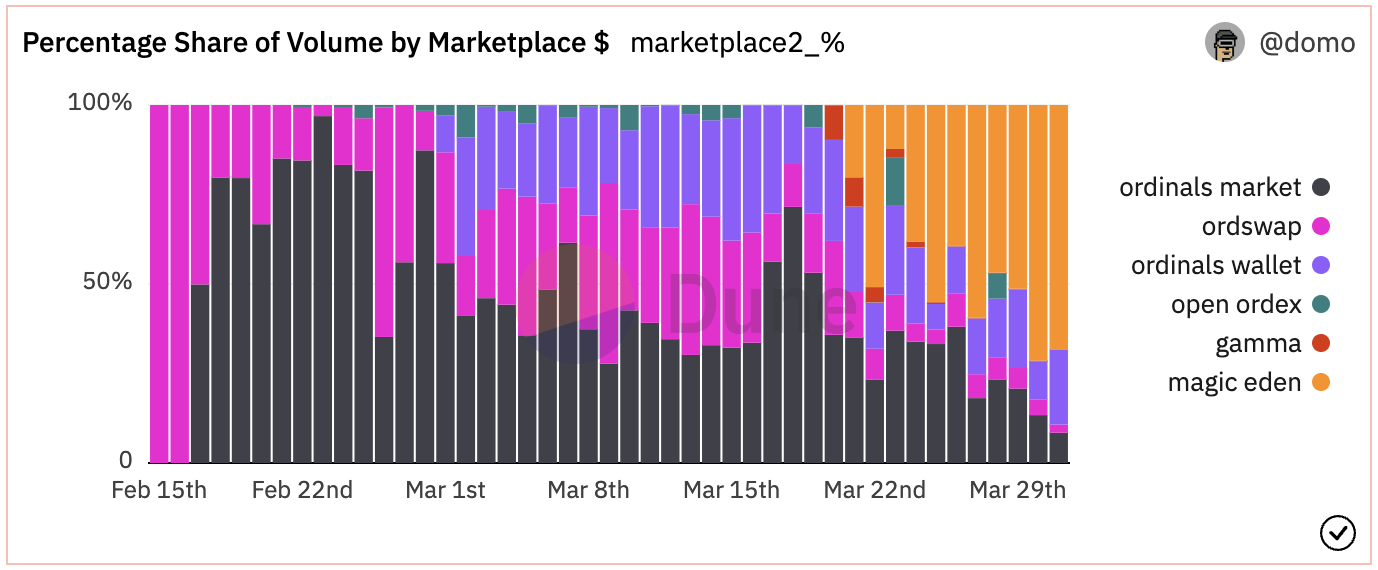Click the chart title Percentage Share of Volume
1378x570 pixels.
click(315, 43)
